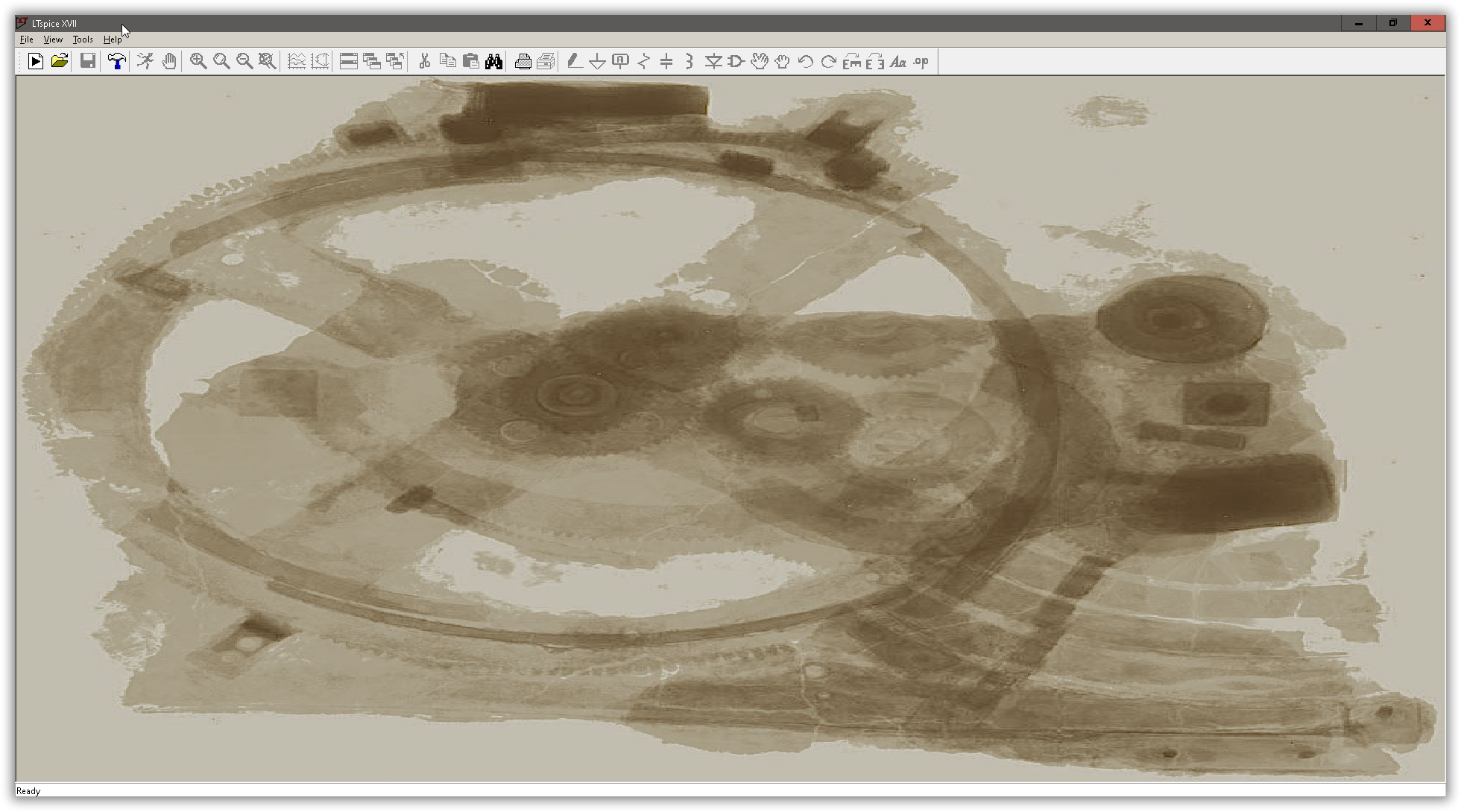Open the Tools menu
The width and height of the screenshot is (1461, 812).
(x=83, y=39)
